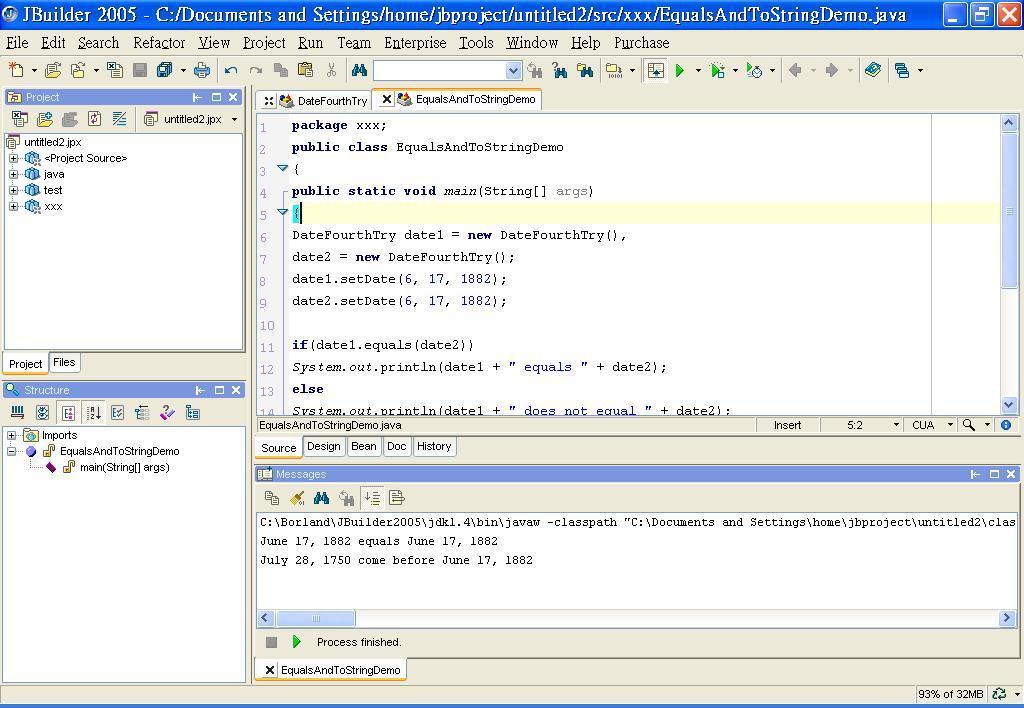This screenshot has width=1024, height=708.
Task: Click the magnifier zoom icon in editor status bar
Action: pyautogui.click(x=968, y=425)
